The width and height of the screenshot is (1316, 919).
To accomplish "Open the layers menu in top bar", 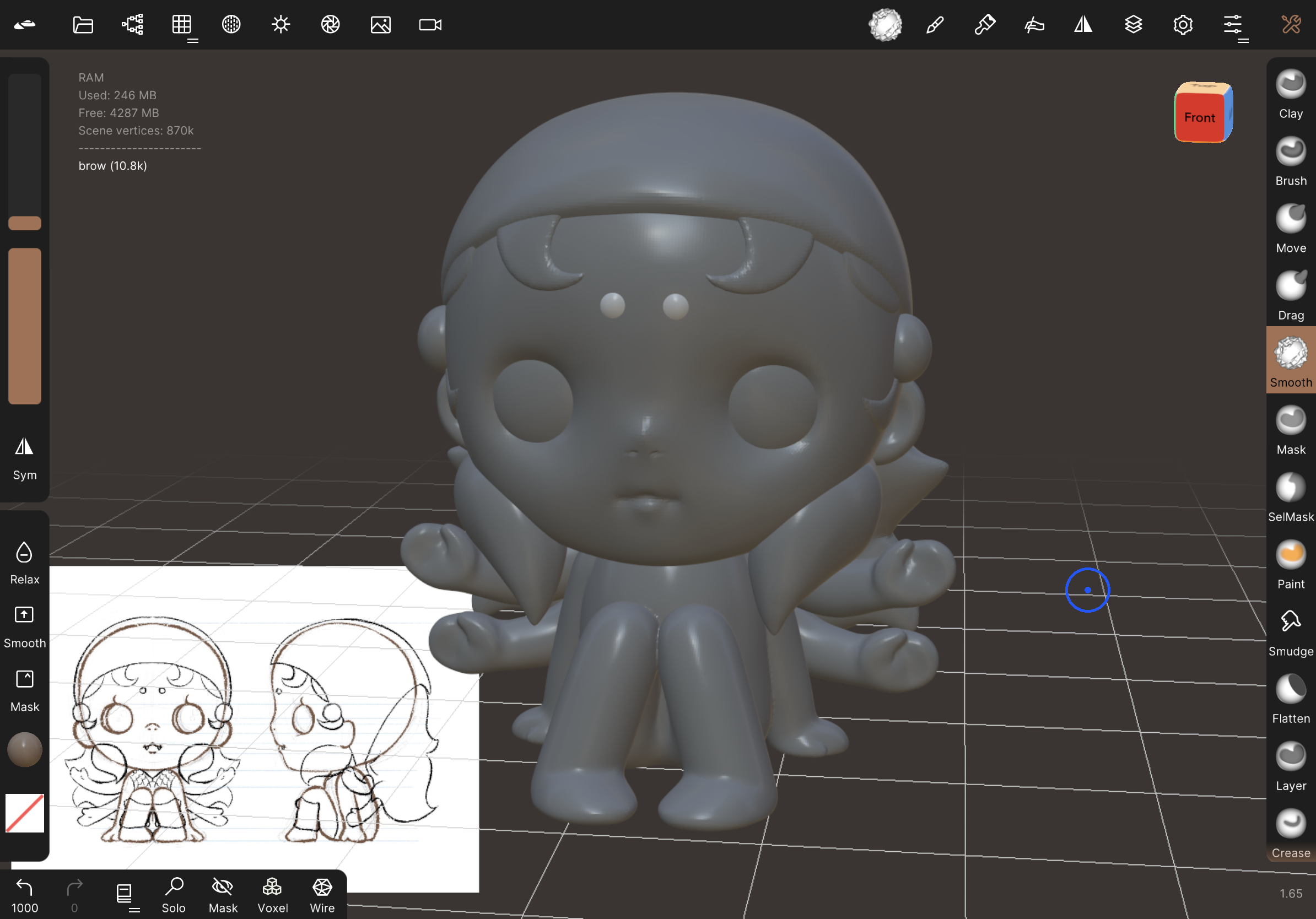I will [1133, 25].
